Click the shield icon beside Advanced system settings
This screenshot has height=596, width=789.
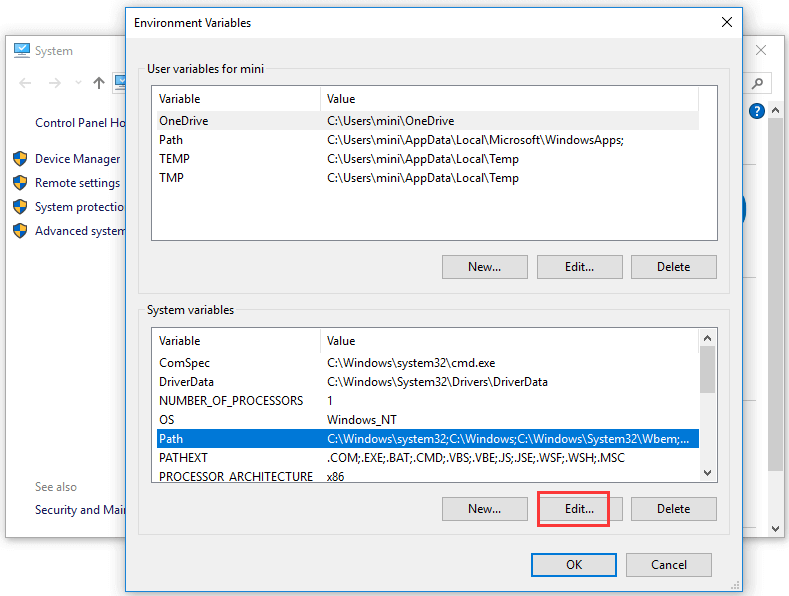(20, 231)
